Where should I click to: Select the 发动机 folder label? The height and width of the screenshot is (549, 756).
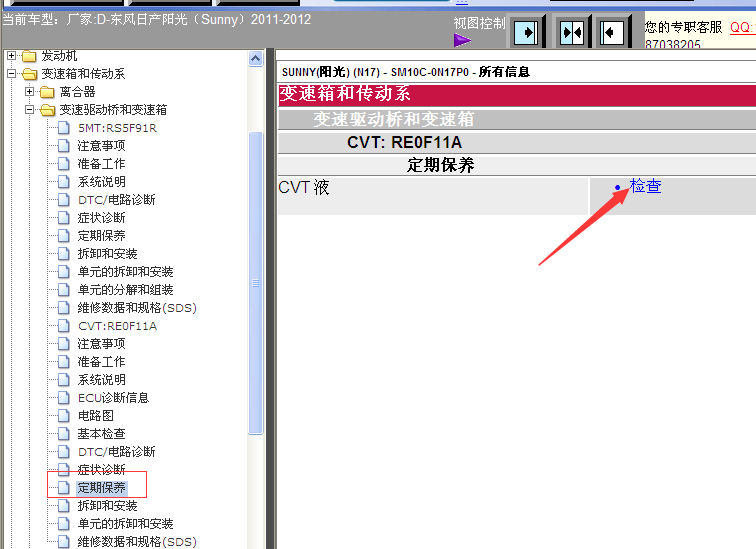(x=59, y=56)
